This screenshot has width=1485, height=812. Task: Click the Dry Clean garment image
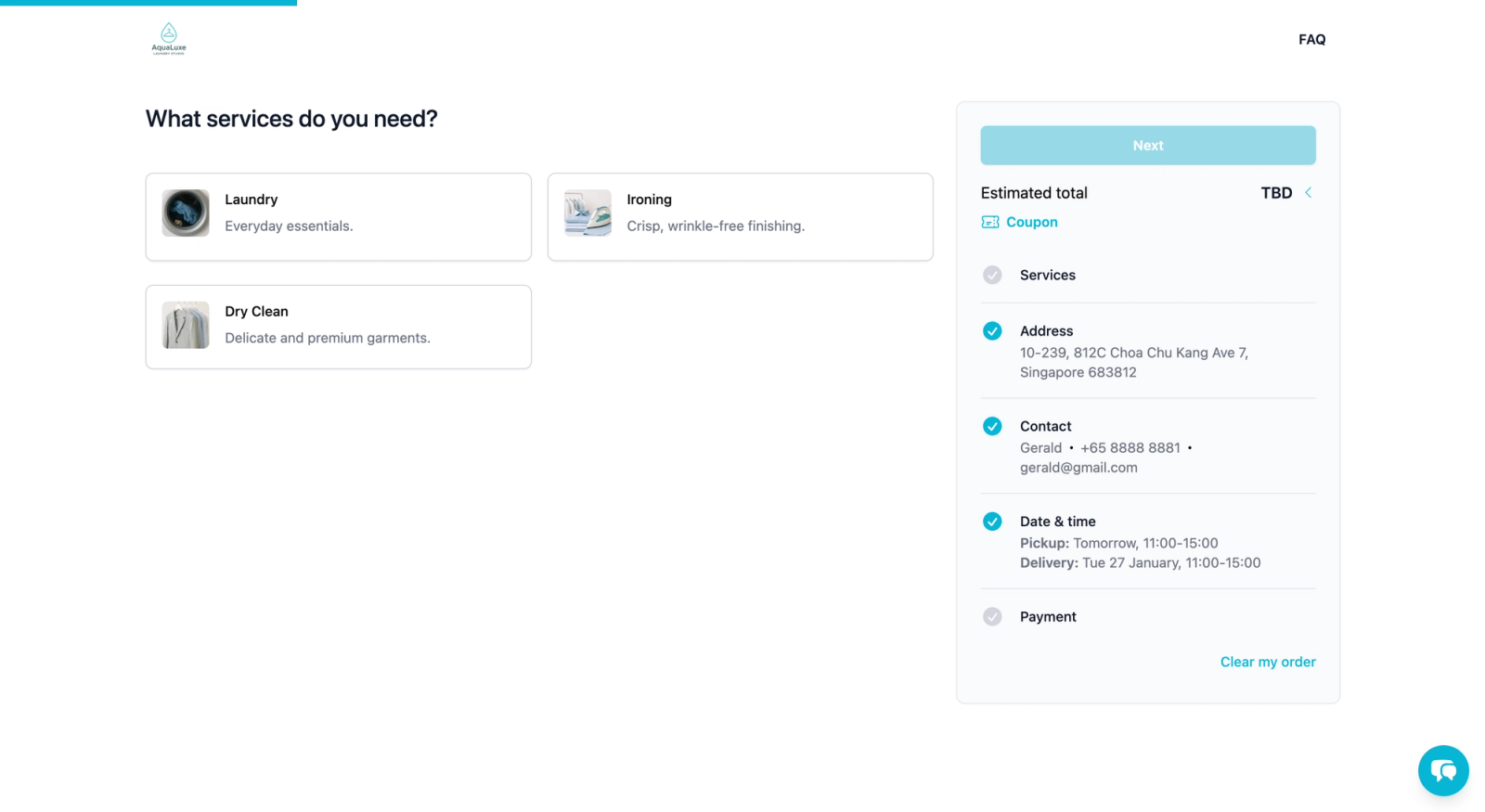186,325
